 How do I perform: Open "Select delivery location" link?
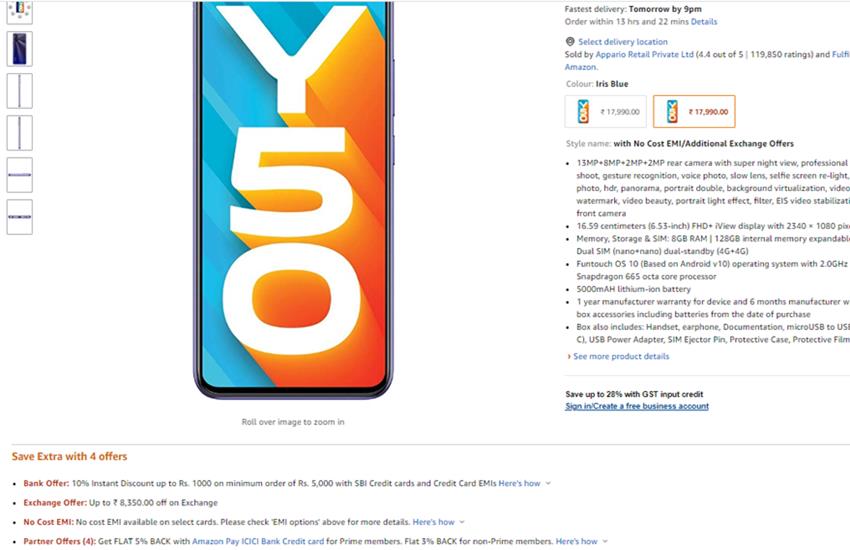(x=622, y=42)
